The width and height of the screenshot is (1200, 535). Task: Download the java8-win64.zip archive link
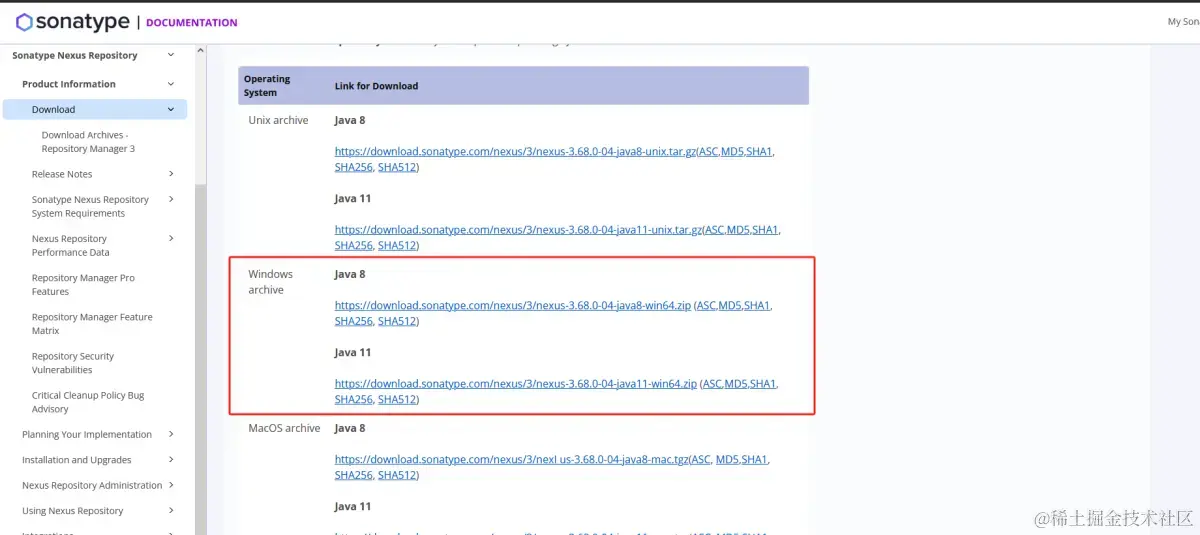click(513, 306)
